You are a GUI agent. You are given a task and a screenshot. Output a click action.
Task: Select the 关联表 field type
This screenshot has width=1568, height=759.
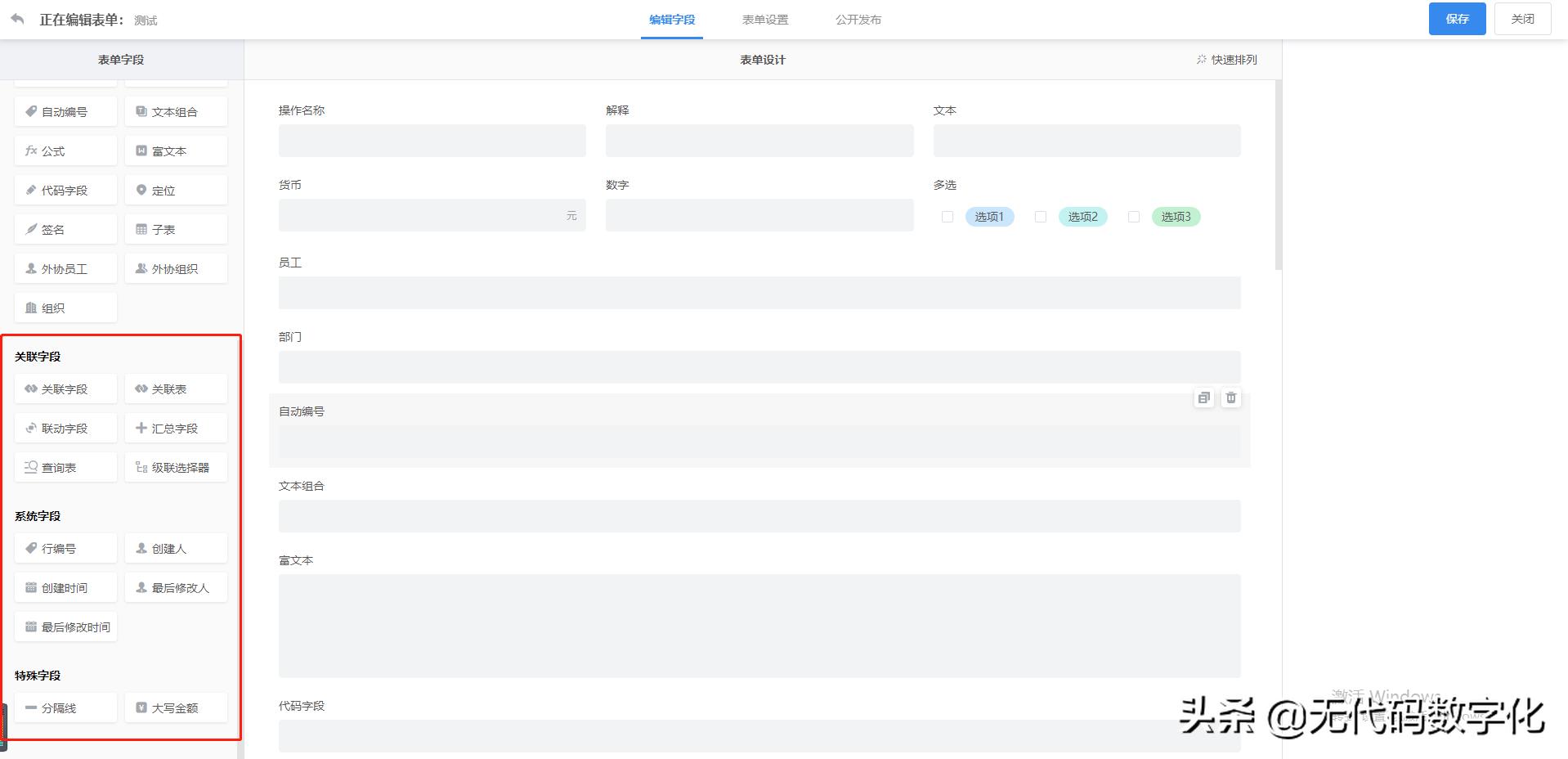tap(176, 389)
